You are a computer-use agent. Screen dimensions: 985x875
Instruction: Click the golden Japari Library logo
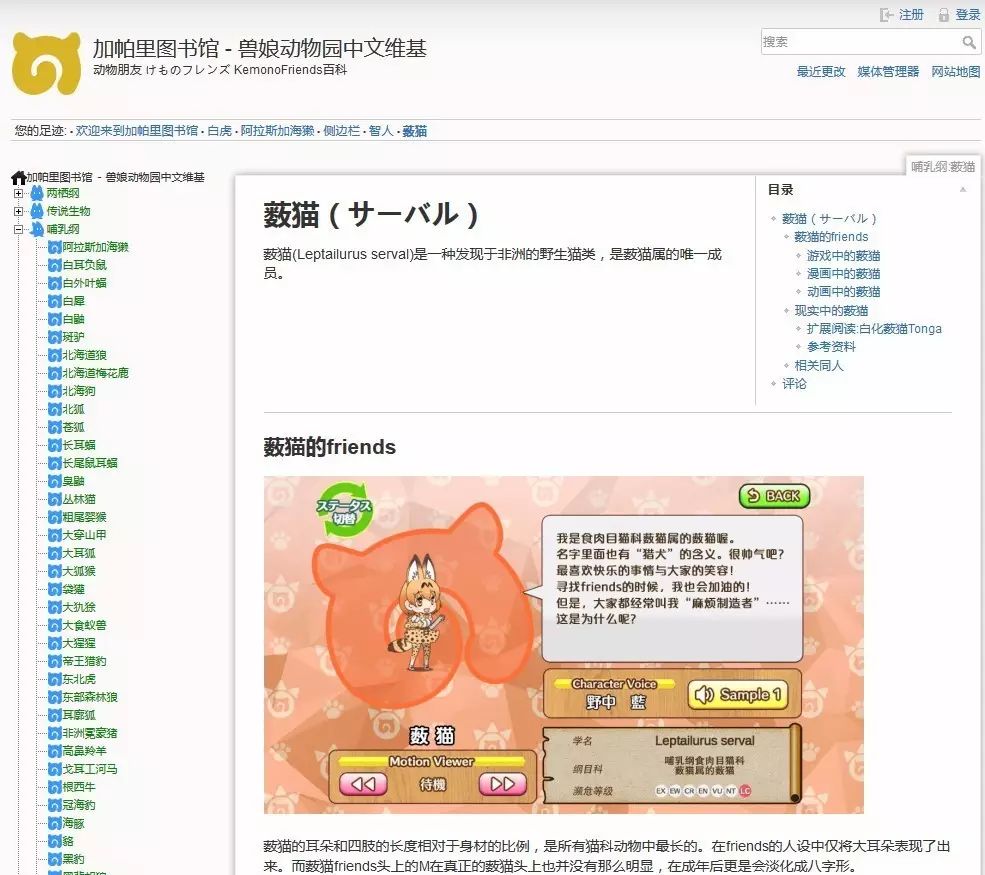[x=46, y=63]
